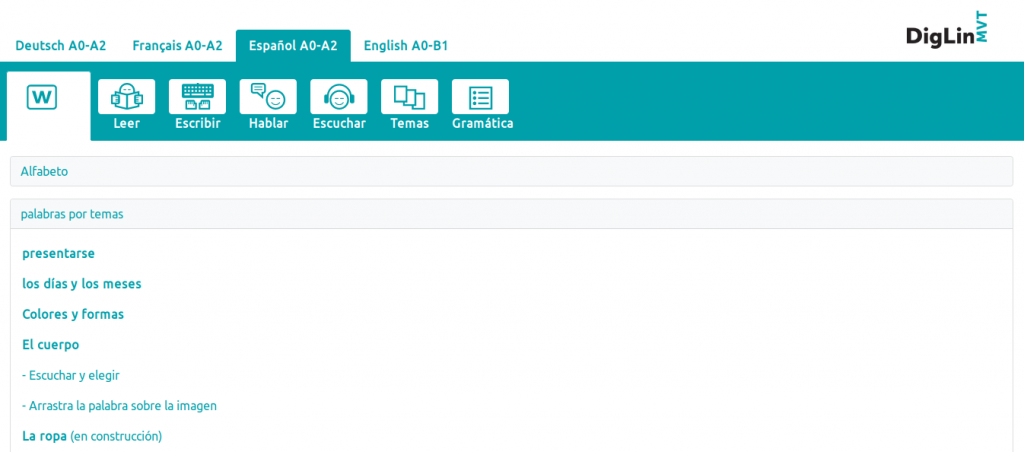This screenshot has width=1024, height=452.
Task: Start the Escuchar y elegir exercise
Action: pos(71,375)
